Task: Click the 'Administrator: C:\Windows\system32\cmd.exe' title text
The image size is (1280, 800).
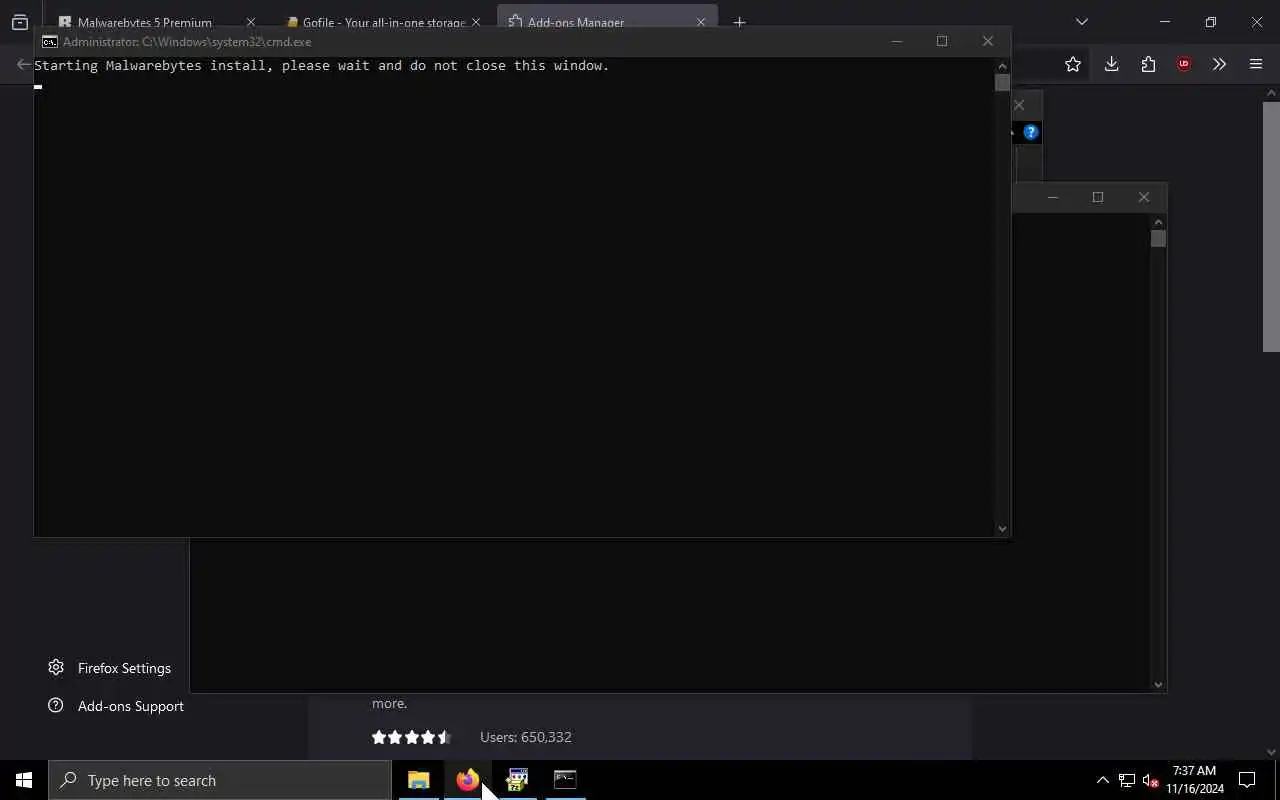Action: 187,42
